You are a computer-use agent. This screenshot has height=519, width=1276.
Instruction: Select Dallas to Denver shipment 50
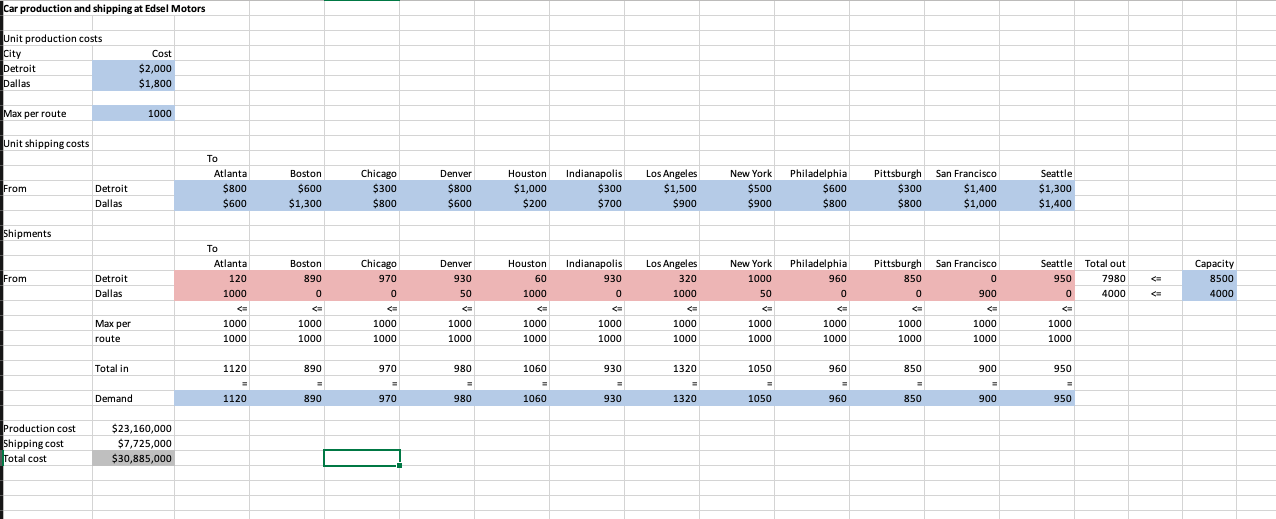[x=437, y=293]
